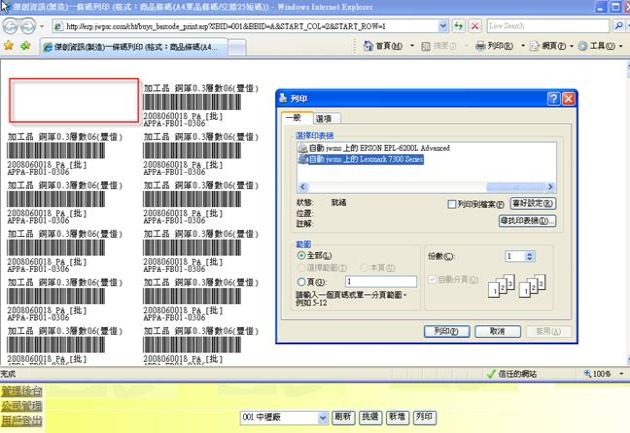Open the Tools (工具) gear menu
This screenshot has width=630, height=433.
tap(597, 46)
